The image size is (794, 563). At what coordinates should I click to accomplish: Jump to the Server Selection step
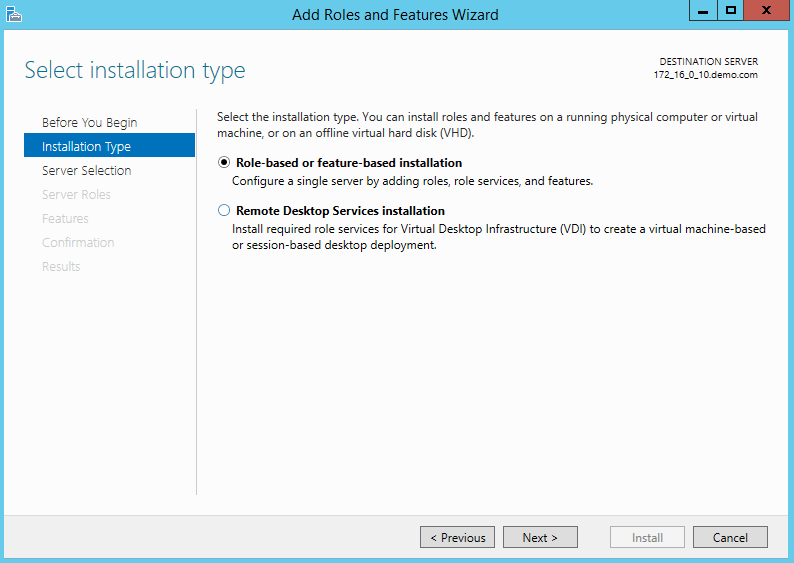click(87, 170)
